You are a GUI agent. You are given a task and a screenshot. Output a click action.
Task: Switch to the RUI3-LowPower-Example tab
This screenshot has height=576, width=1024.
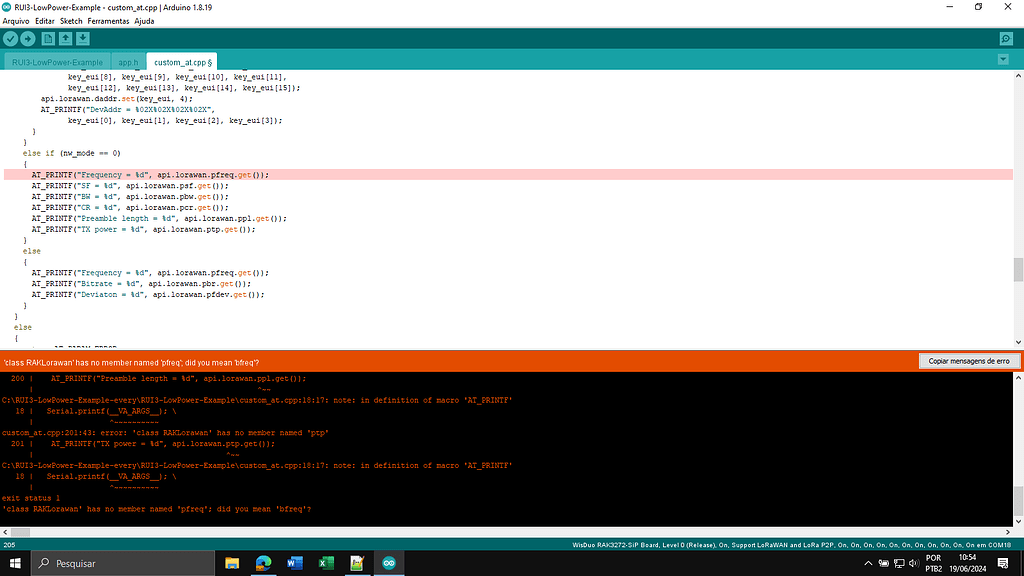coord(58,62)
